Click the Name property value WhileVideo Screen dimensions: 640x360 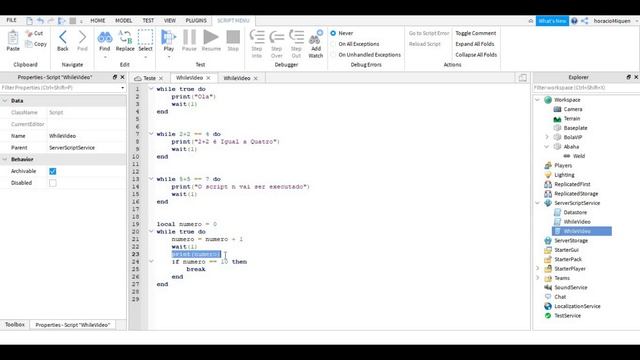62,136
